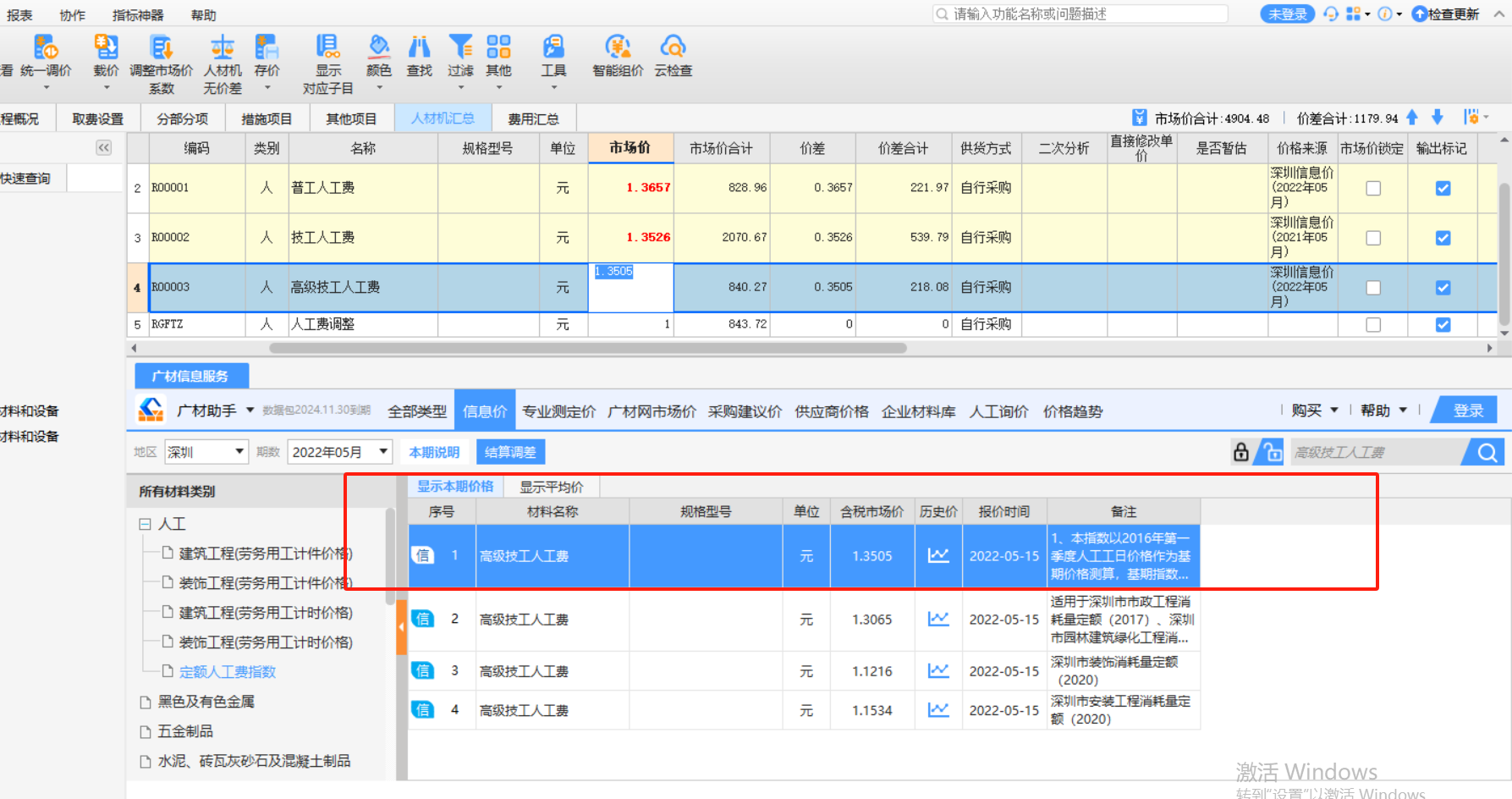
Task: Open 定额人工费指数 tree link
Action: 228,672
